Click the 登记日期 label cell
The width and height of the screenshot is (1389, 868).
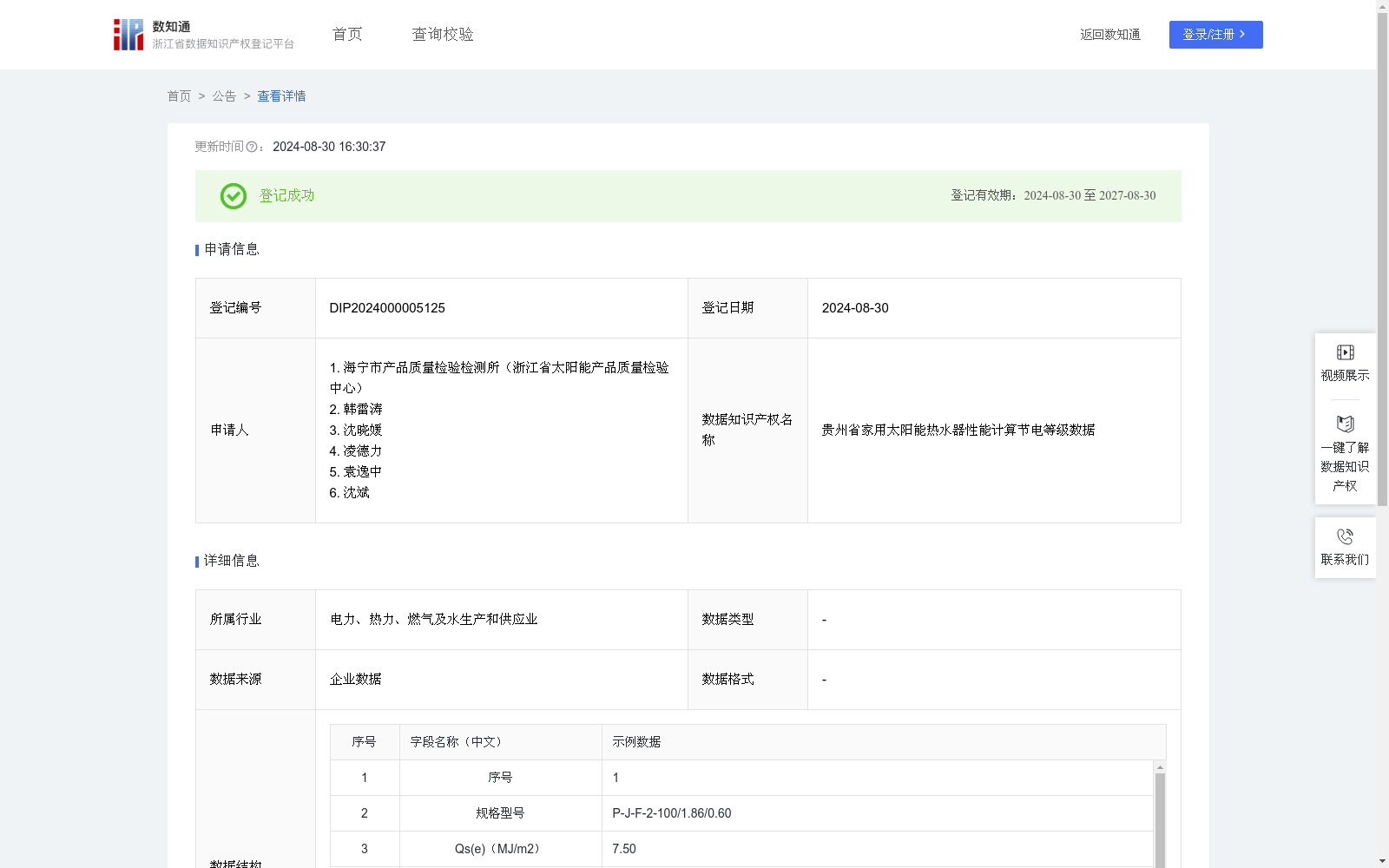coord(747,308)
